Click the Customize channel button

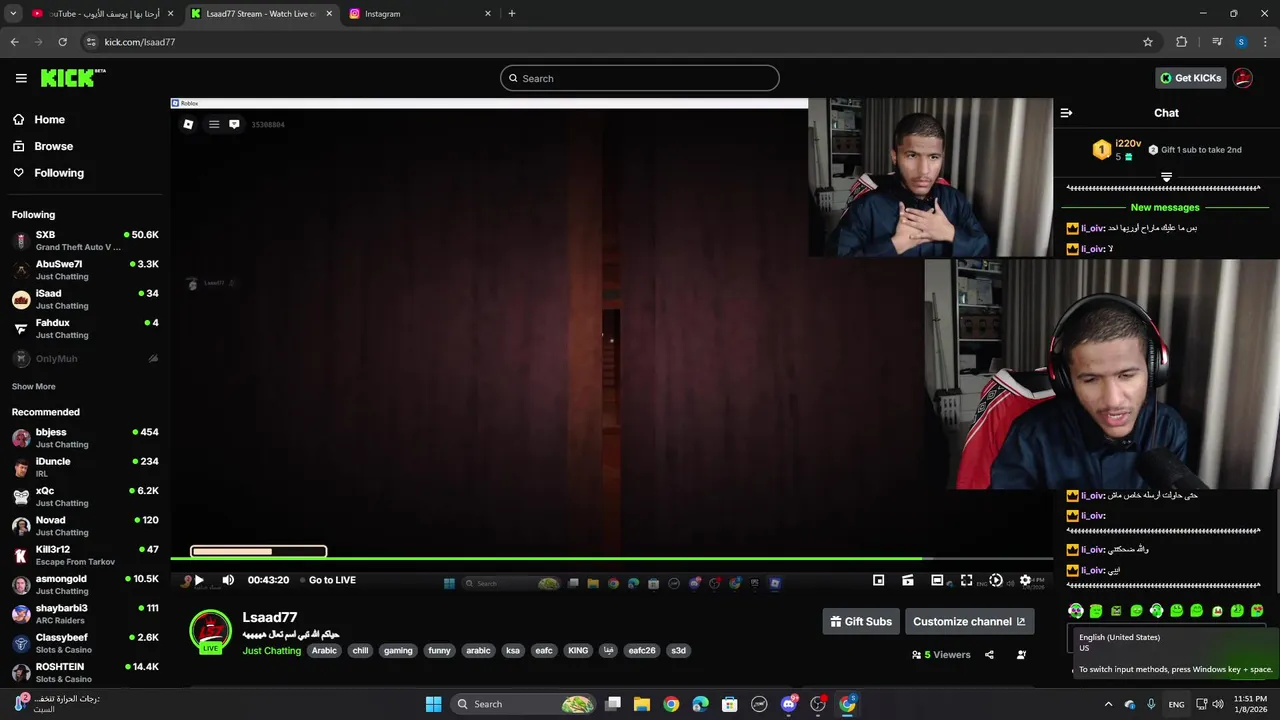coord(969,621)
